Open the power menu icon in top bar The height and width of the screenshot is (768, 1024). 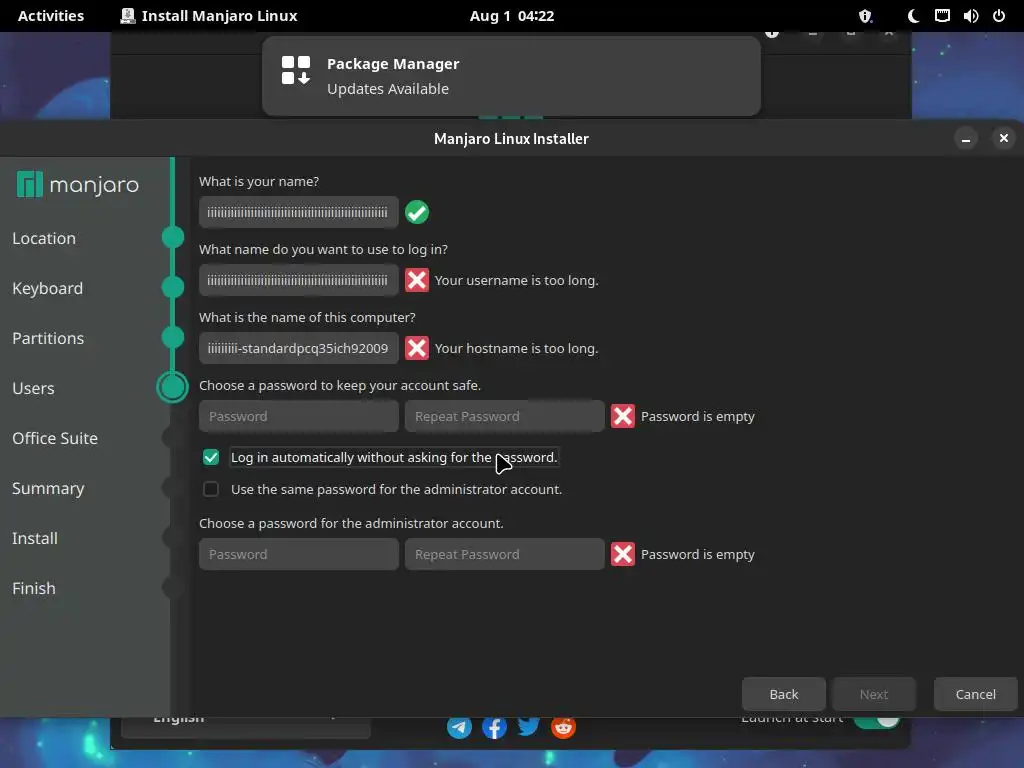[x=999, y=16]
